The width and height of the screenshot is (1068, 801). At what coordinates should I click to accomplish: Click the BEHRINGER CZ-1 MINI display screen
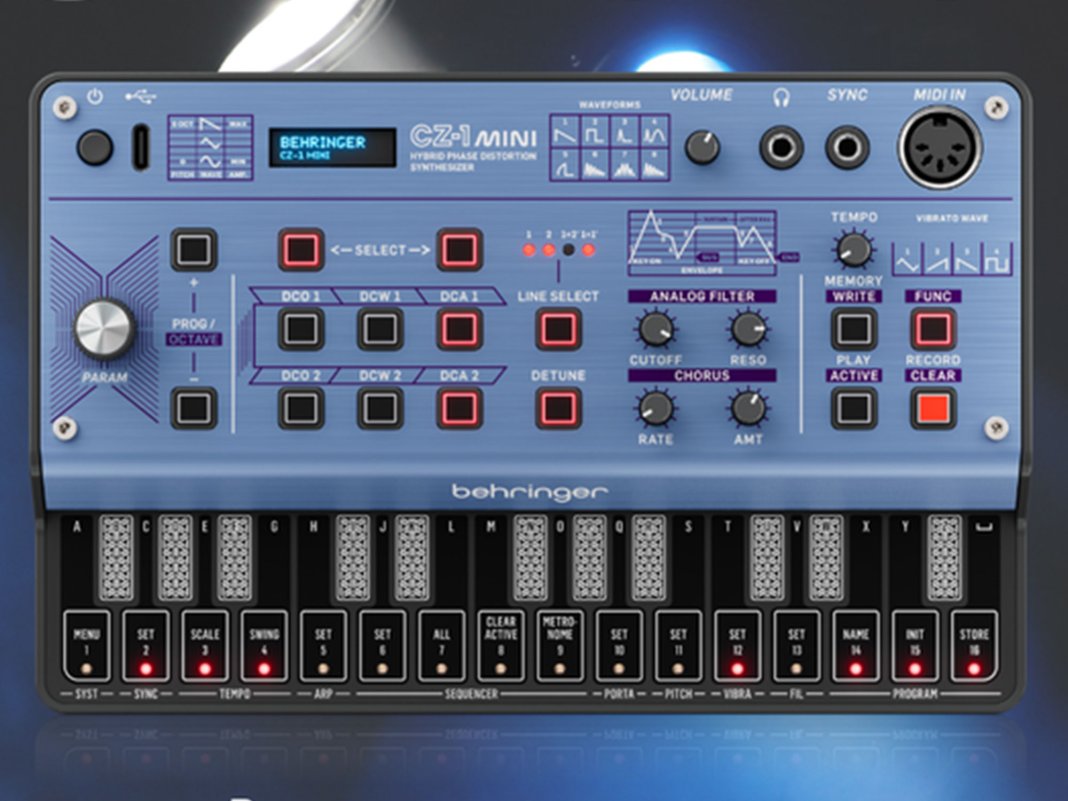pyautogui.click(x=332, y=148)
